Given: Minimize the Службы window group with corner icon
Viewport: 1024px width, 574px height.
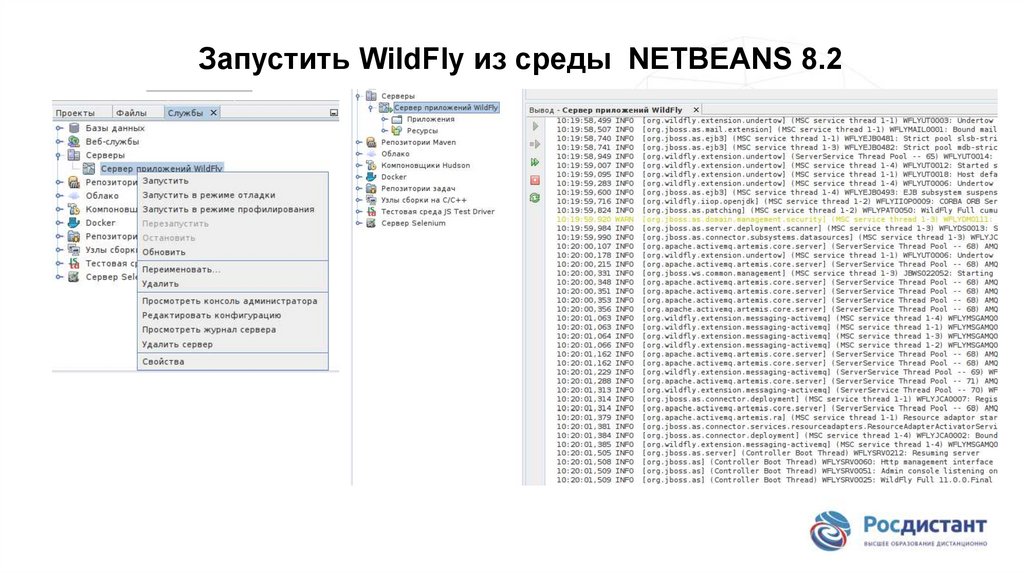Looking at the screenshot, I should click(x=334, y=113).
